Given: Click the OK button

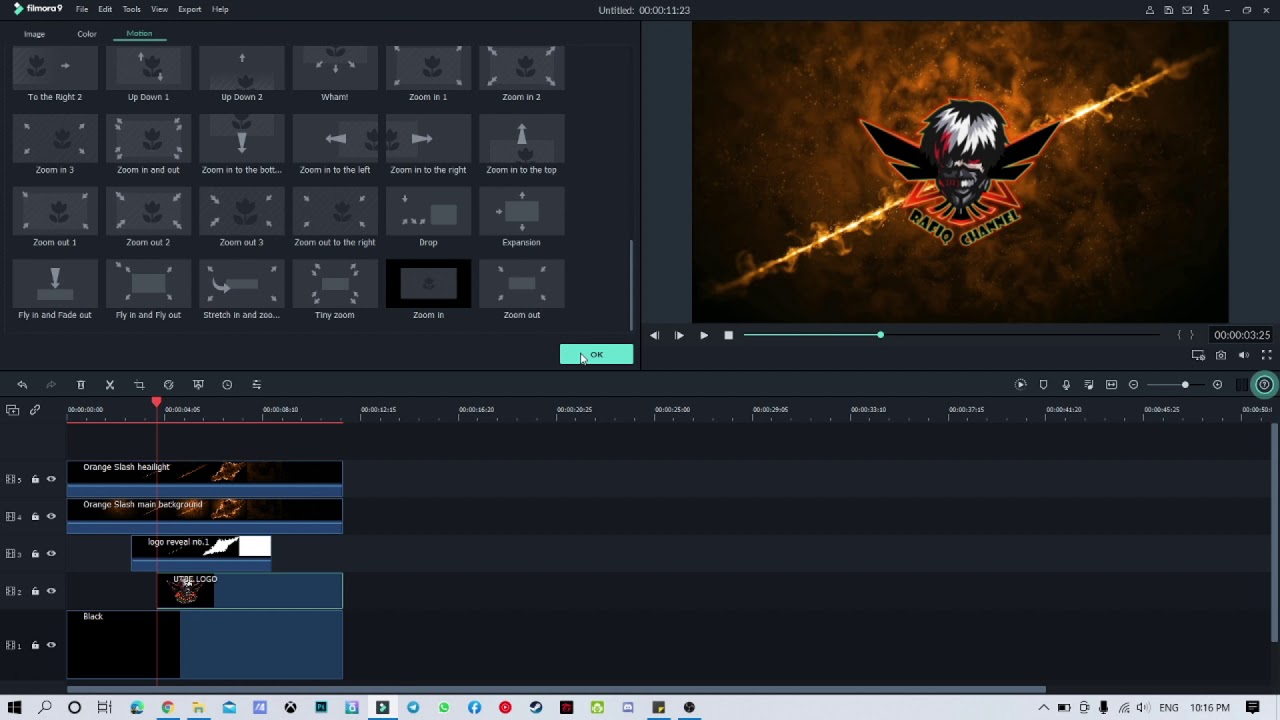Looking at the screenshot, I should [x=597, y=355].
